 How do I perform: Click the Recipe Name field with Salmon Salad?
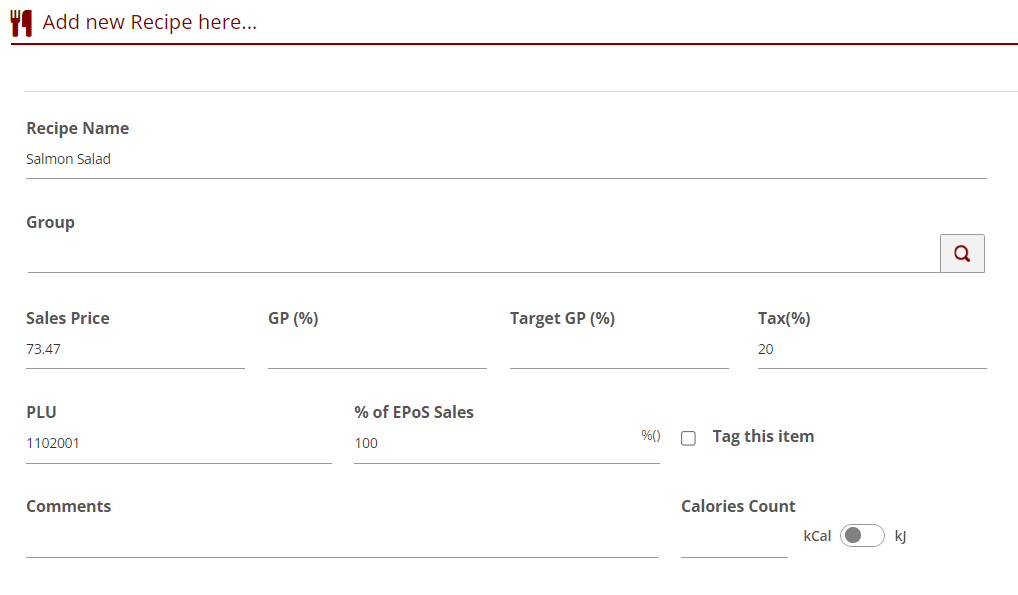coord(506,160)
